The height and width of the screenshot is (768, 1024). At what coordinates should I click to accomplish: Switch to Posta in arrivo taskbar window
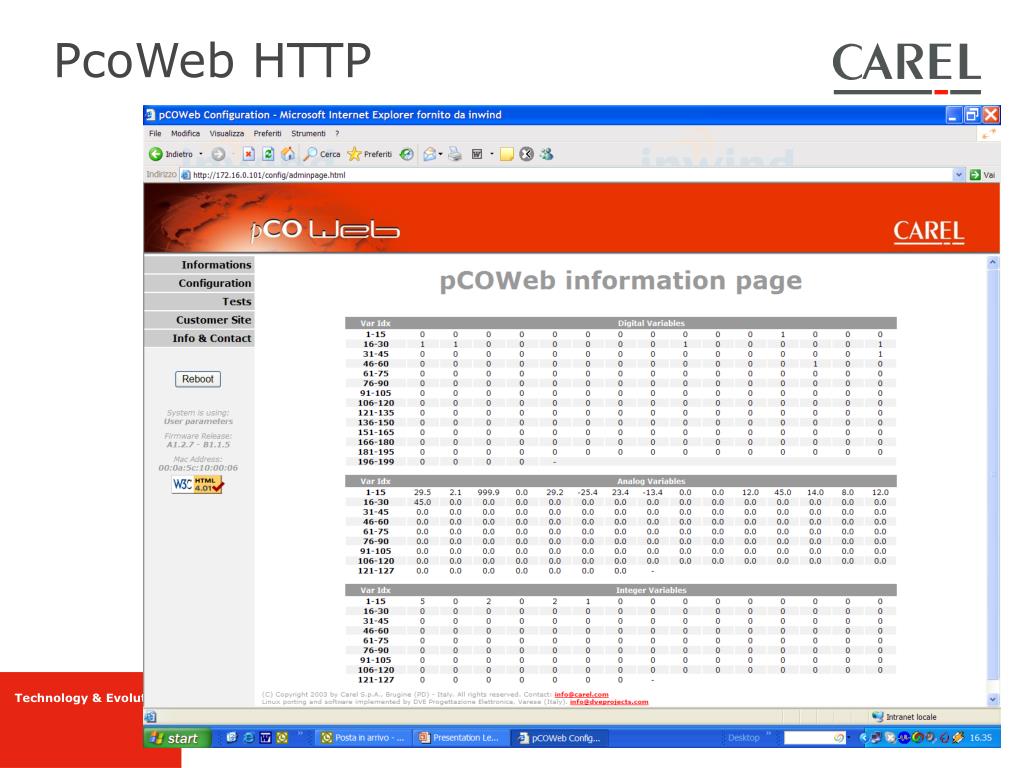363,738
